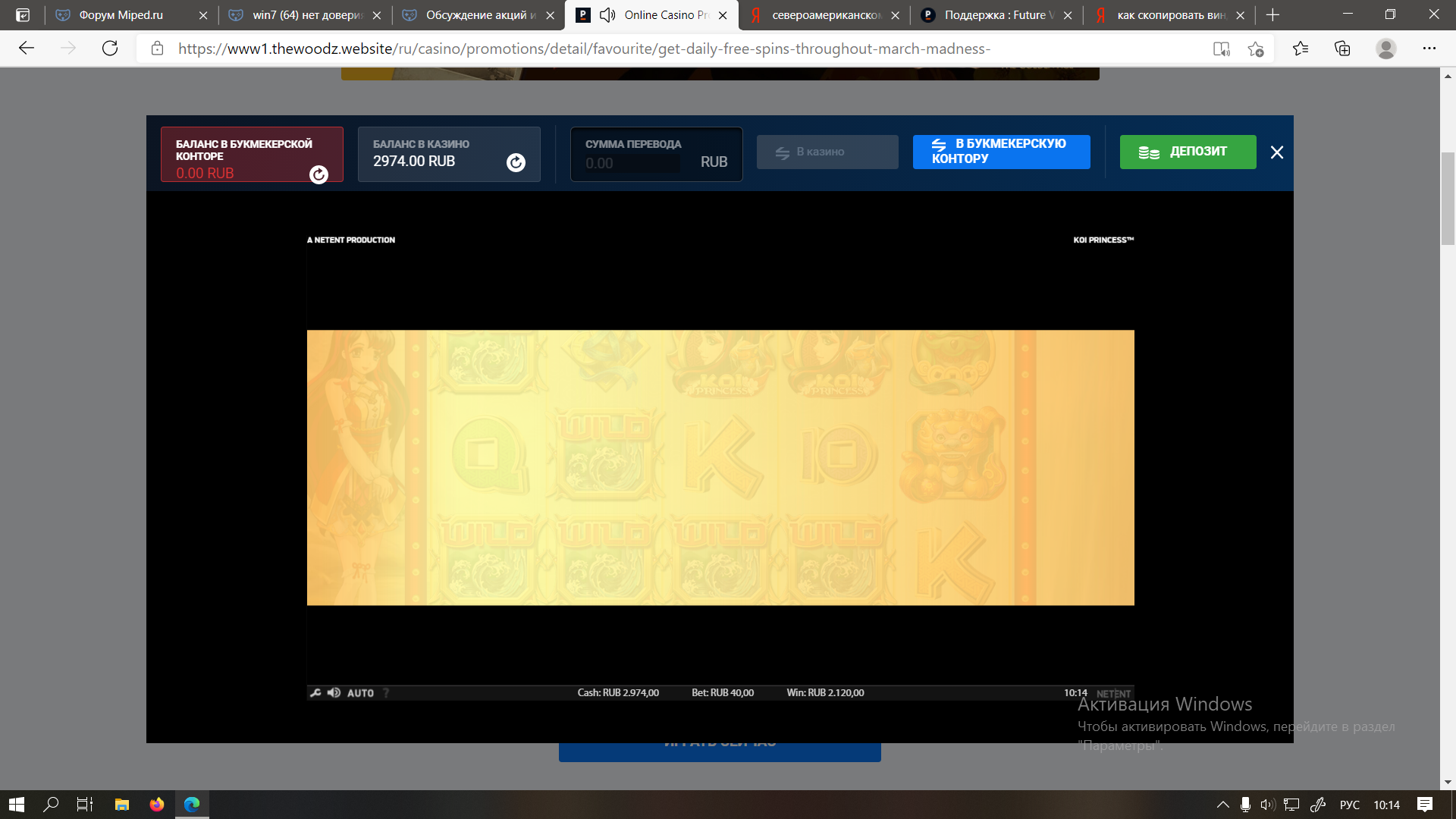Open the browser profile menu
This screenshot has height=819, width=1456.
point(1386,49)
